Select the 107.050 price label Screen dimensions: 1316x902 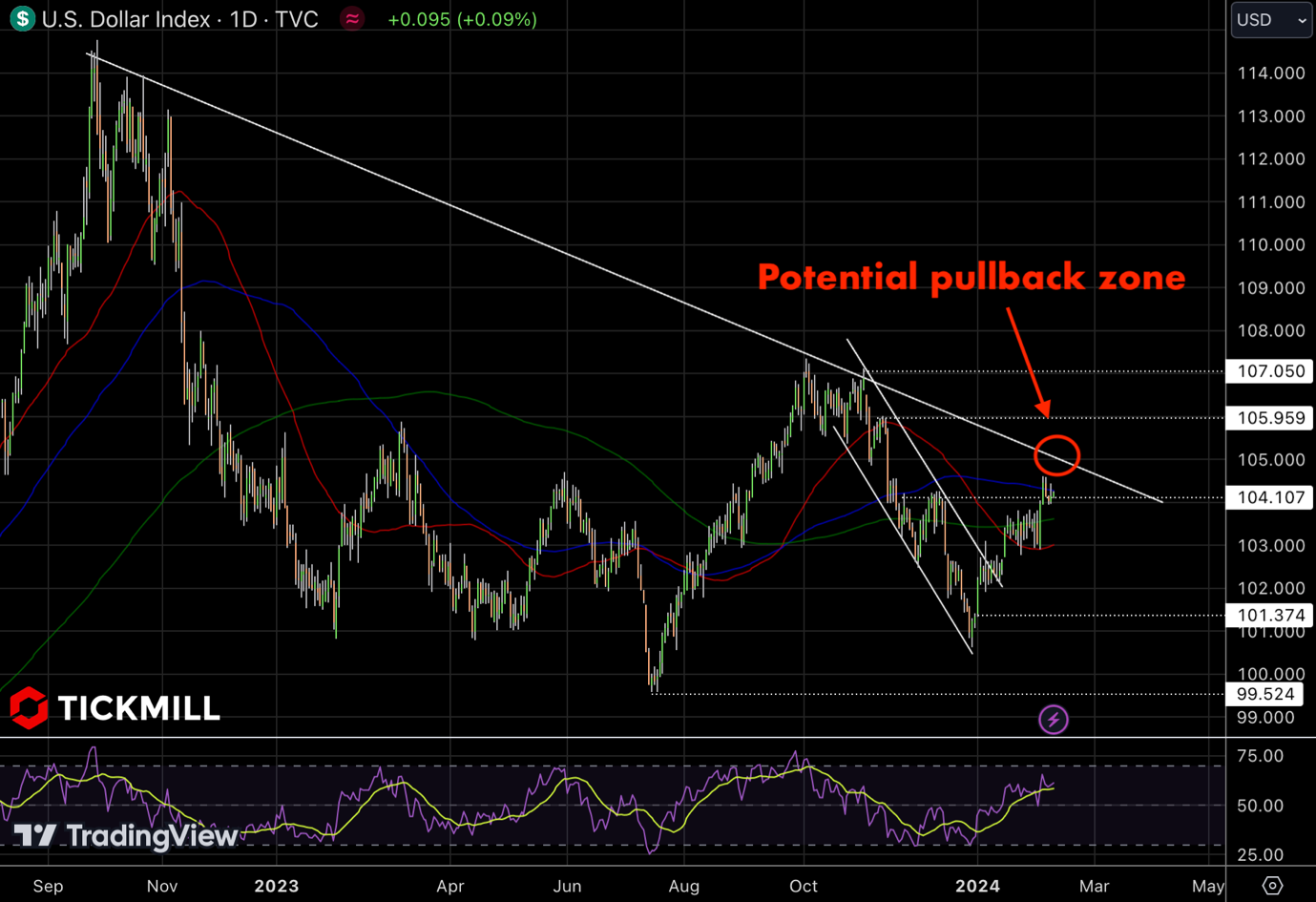pyautogui.click(x=1270, y=371)
